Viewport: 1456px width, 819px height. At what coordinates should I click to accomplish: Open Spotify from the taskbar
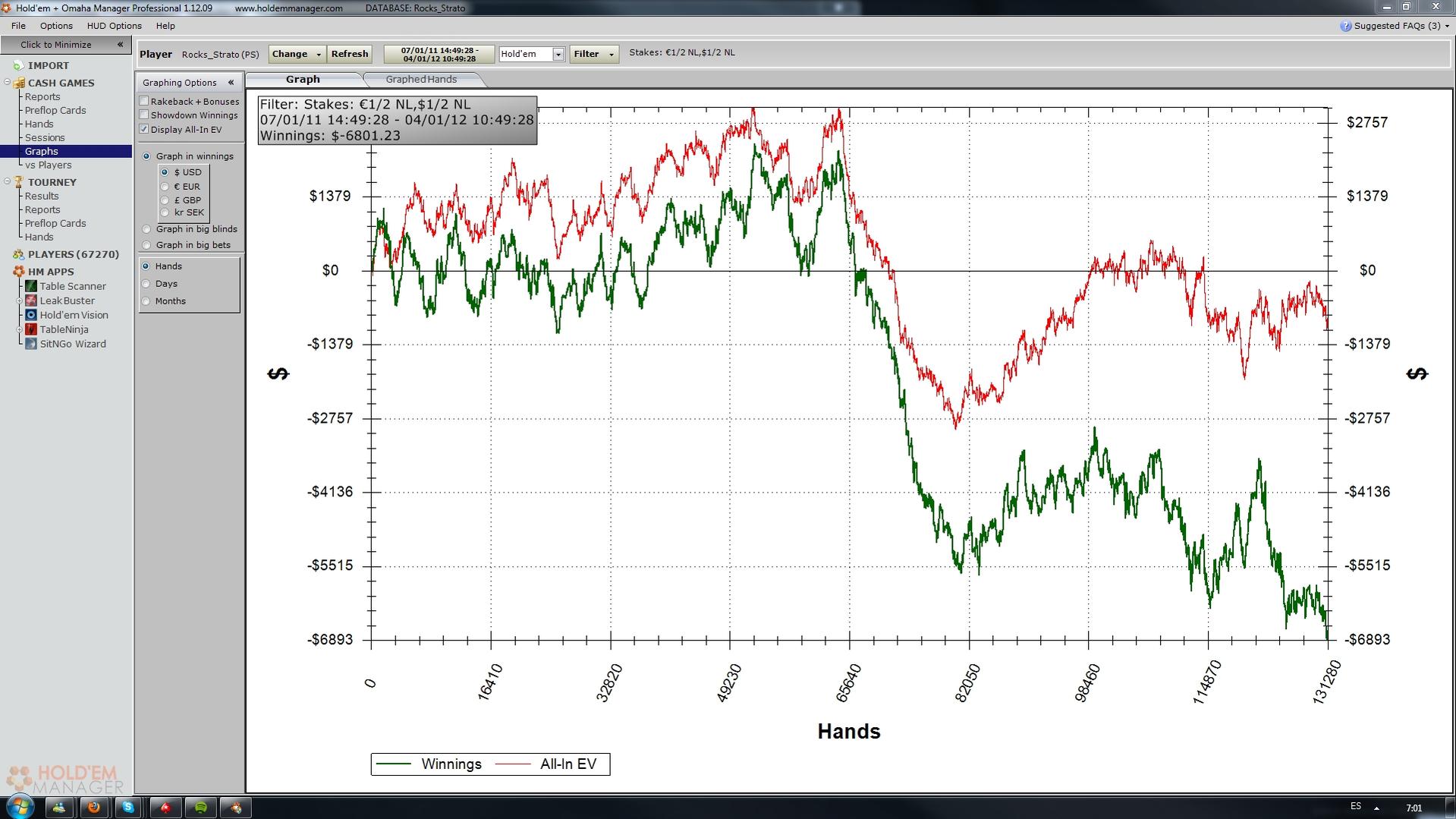coord(201,808)
